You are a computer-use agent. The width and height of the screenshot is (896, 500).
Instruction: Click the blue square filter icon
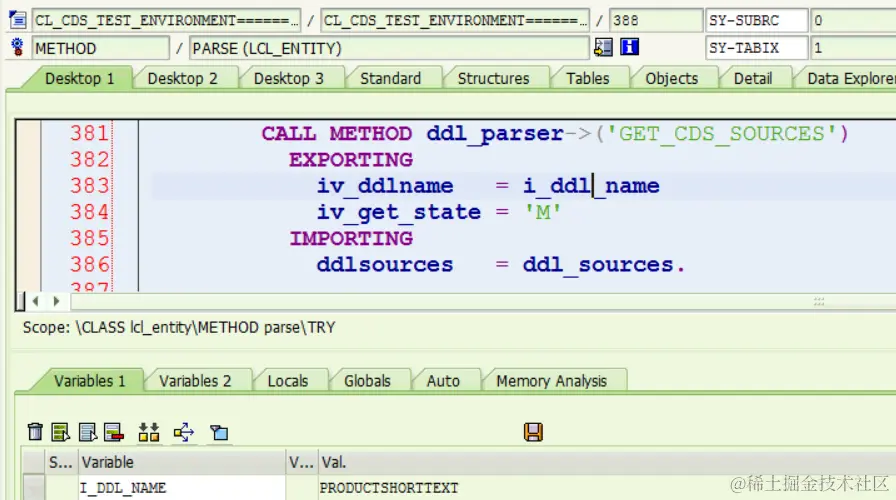219,433
